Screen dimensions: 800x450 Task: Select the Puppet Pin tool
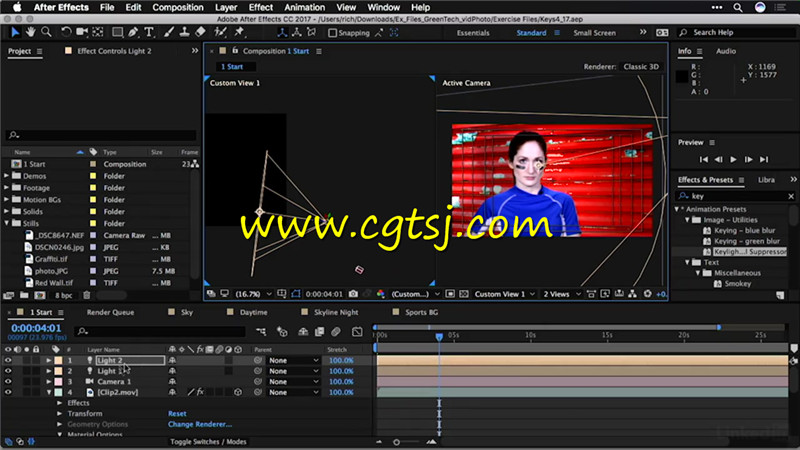[239, 32]
